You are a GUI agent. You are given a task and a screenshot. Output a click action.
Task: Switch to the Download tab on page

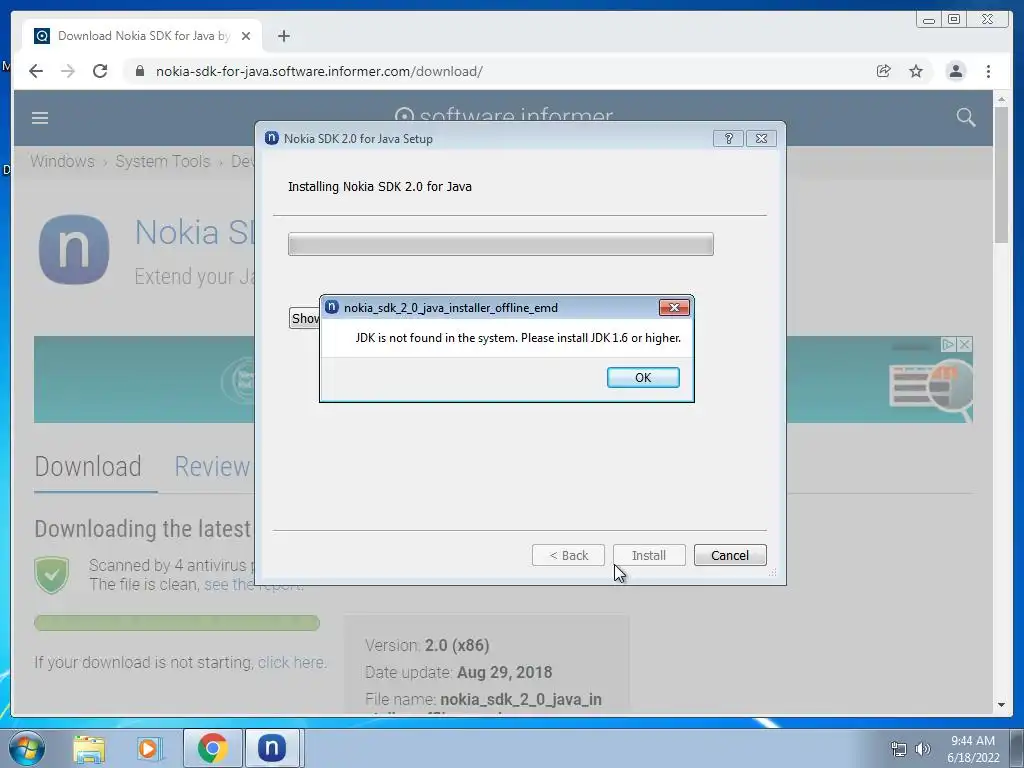(88, 466)
